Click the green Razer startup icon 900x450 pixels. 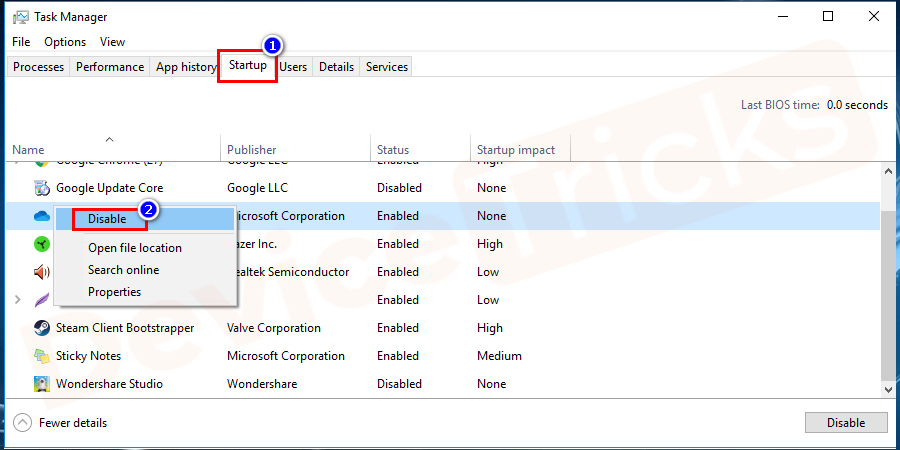point(42,244)
